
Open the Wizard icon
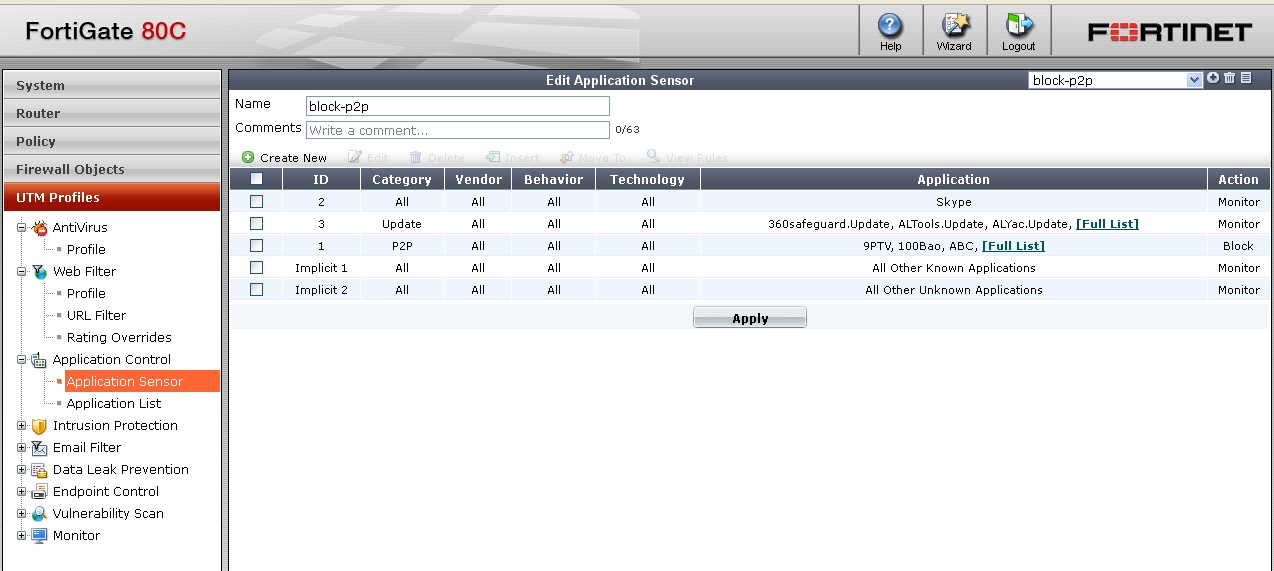point(953,25)
